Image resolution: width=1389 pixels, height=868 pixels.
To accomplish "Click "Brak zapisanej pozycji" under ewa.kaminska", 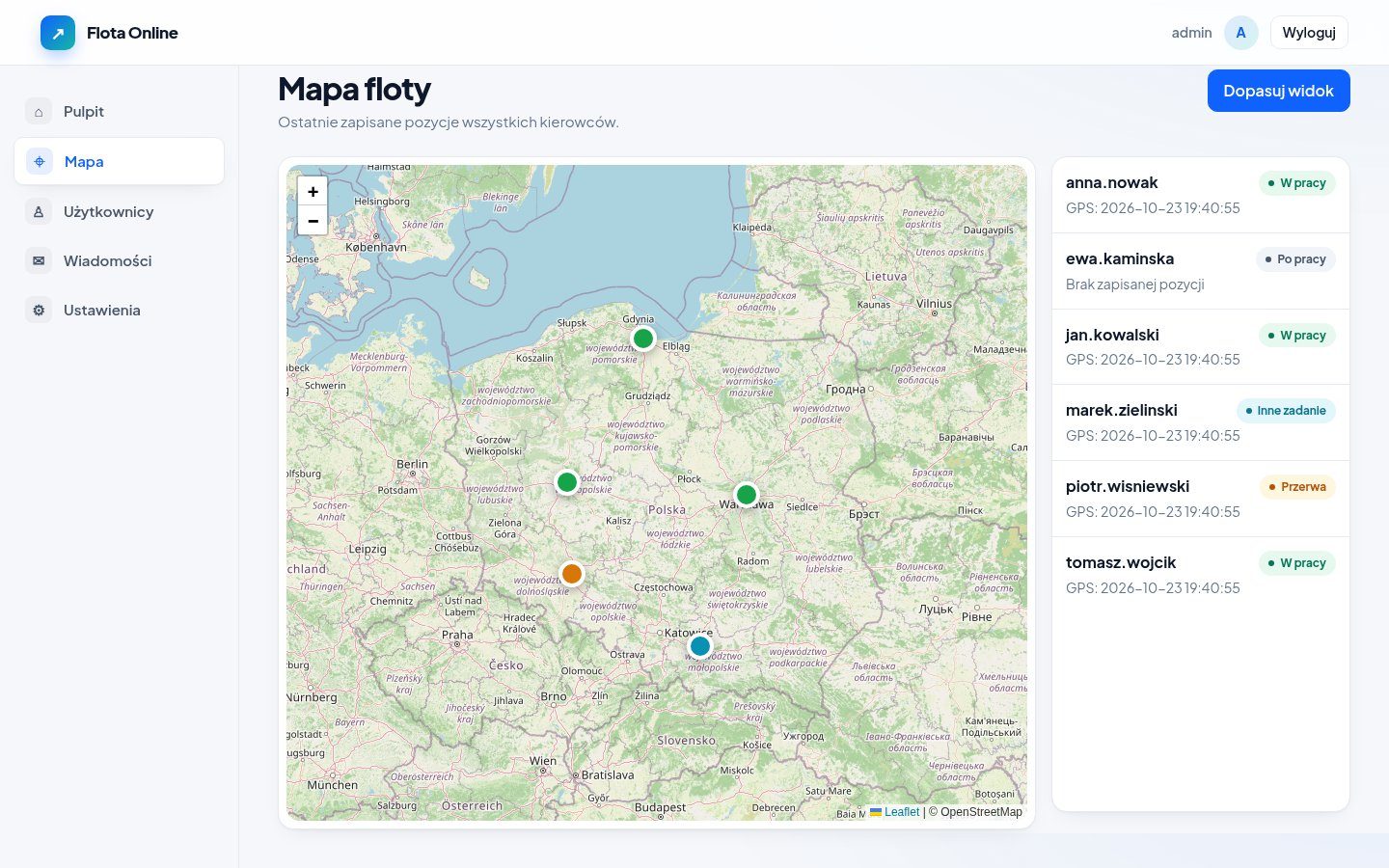I will click(x=1135, y=285).
